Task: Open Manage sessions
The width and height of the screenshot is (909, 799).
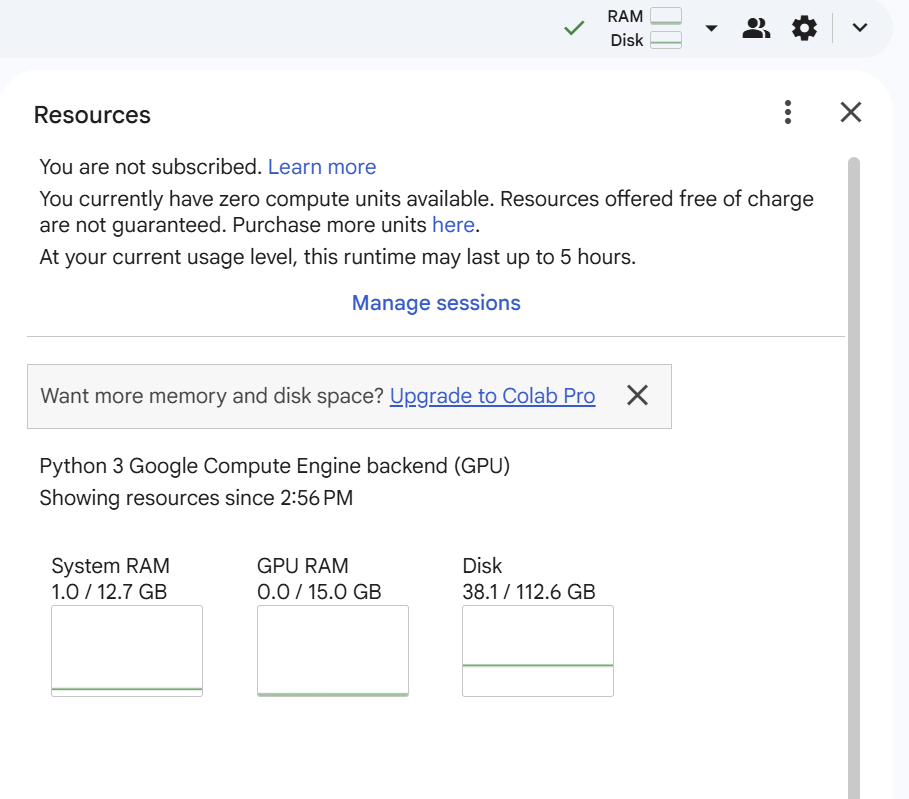Action: pos(436,303)
